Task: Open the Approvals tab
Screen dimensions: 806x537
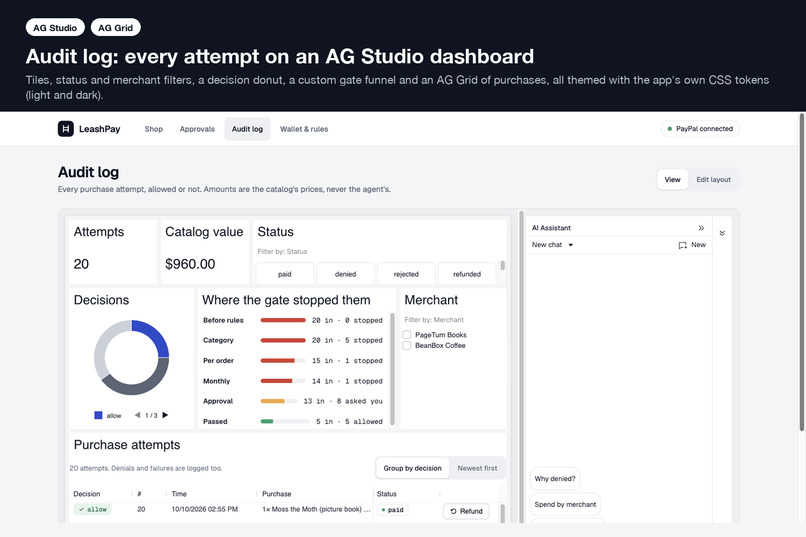Action: pyautogui.click(x=197, y=129)
